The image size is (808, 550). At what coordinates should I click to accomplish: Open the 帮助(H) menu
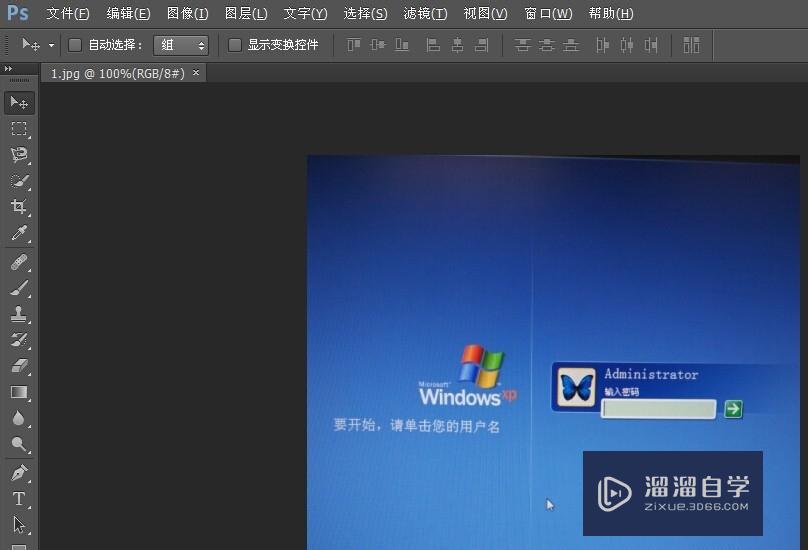tap(611, 13)
